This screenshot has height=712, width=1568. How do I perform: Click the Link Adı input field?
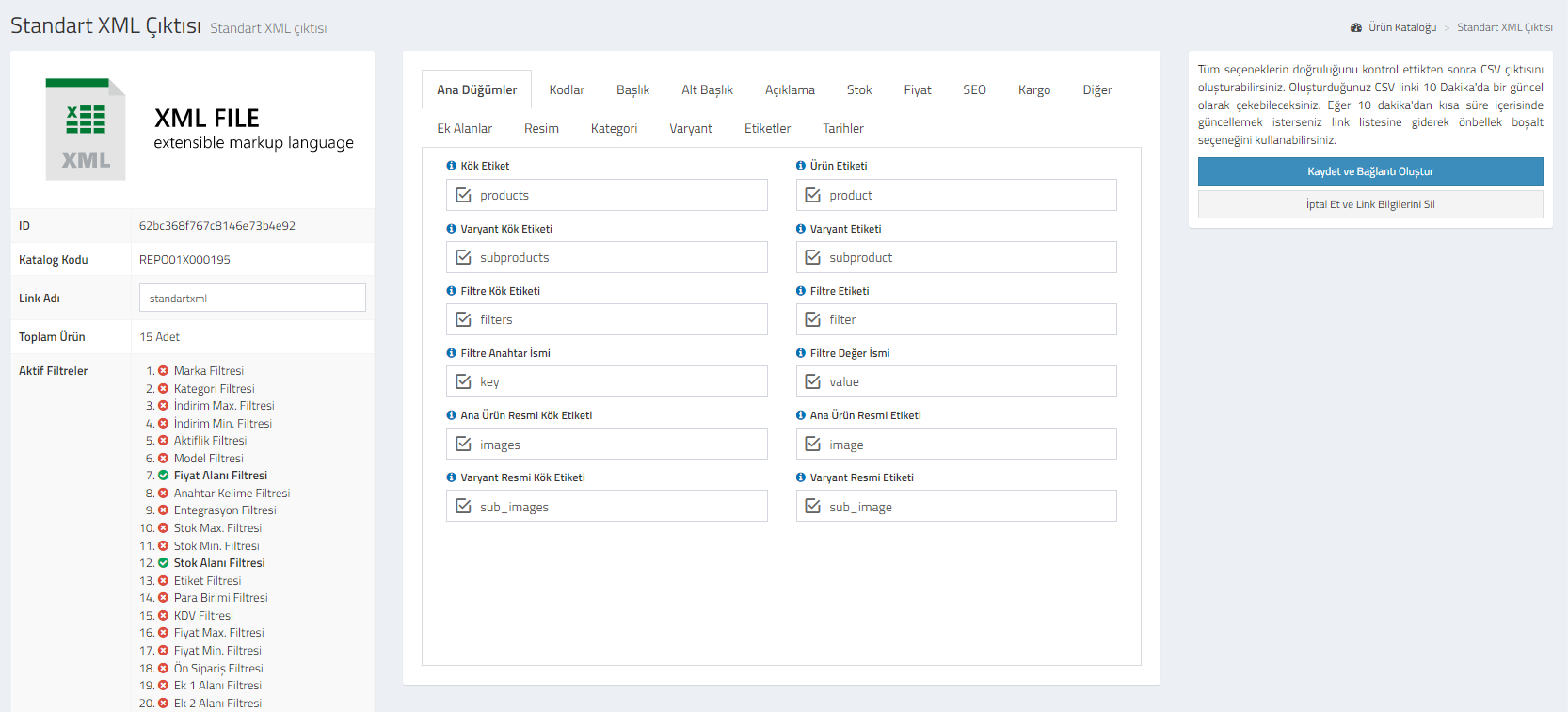point(252,298)
